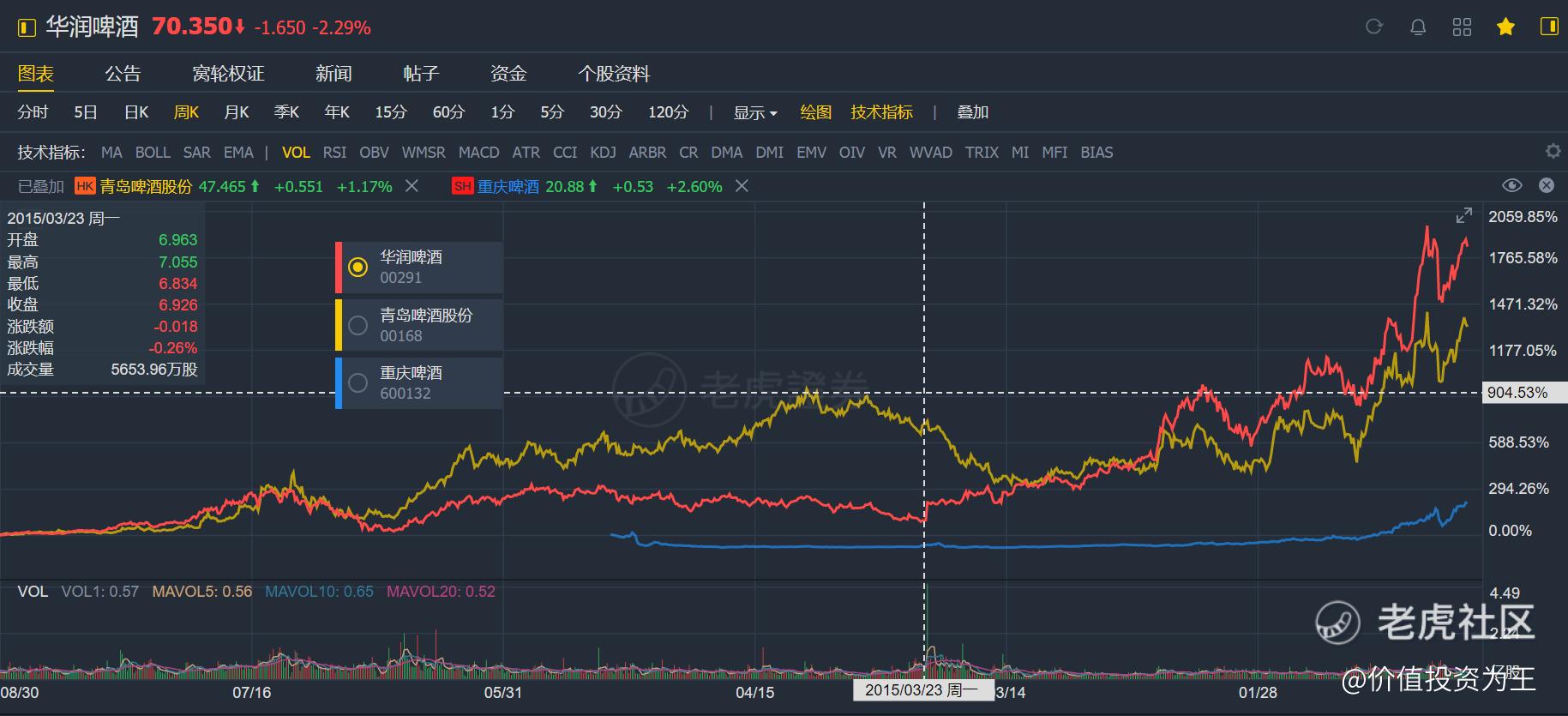
Task: Select the 日K chart period
Action: [136, 112]
